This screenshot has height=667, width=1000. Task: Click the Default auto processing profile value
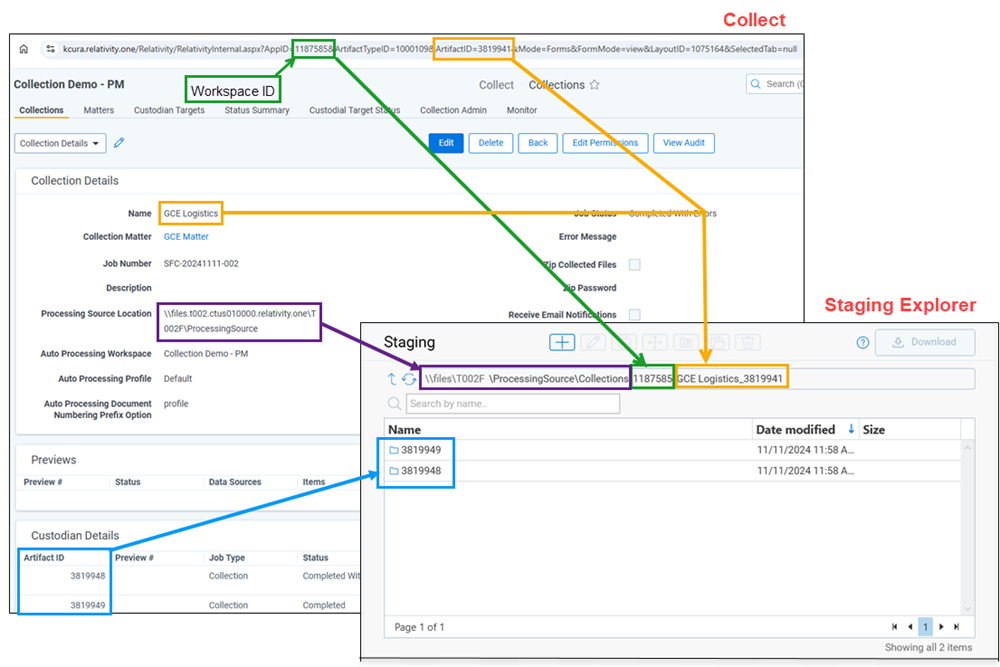[x=178, y=379]
